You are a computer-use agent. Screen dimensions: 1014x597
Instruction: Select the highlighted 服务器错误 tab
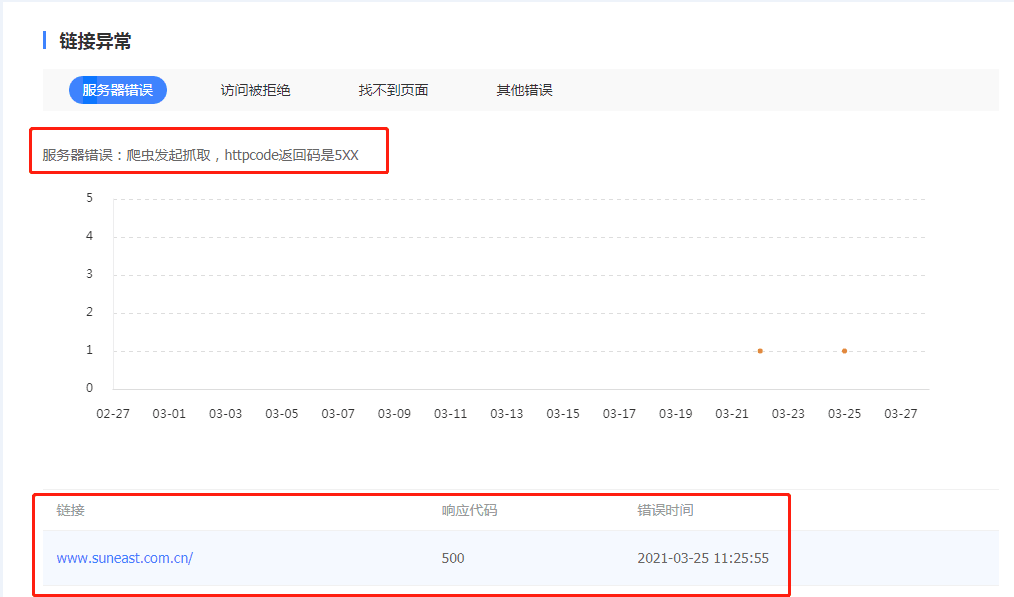point(119,89)
